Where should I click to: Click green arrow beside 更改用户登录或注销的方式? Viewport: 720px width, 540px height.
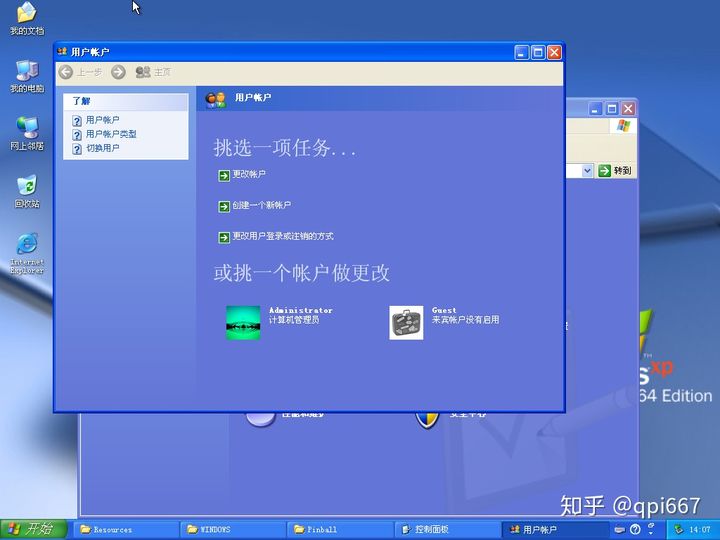224,237
